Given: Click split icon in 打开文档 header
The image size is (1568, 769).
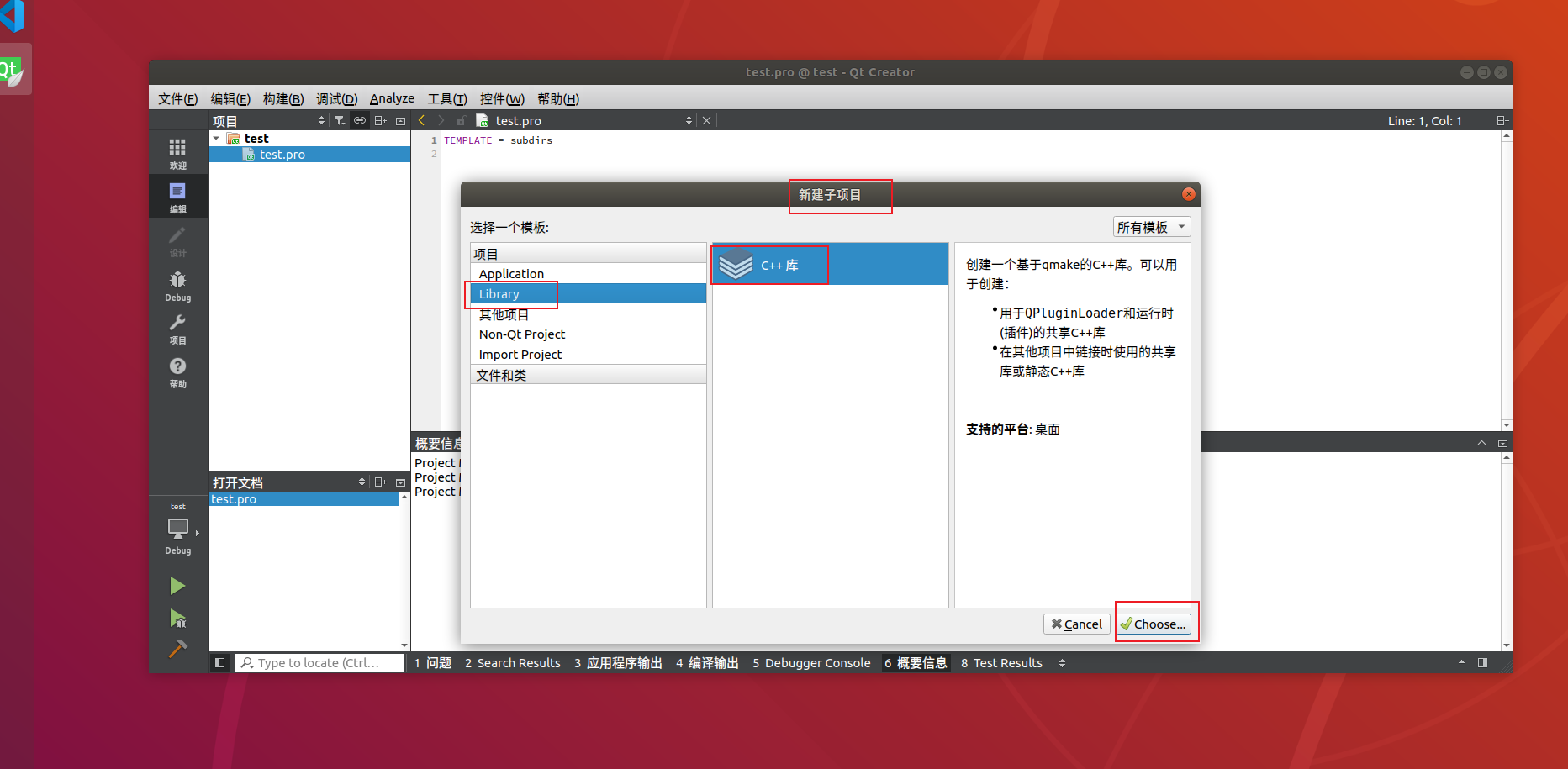Looking at the screenshot, I should point(381,482).
